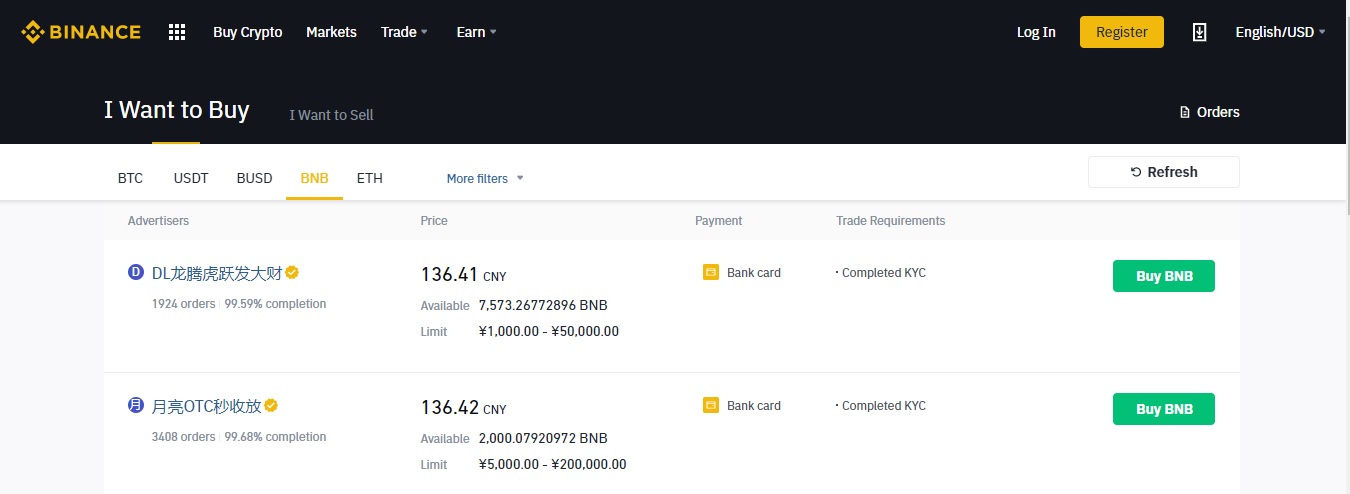
Task: Click Bank card icon for 136.42 offer
Action: tap(711, 406)
